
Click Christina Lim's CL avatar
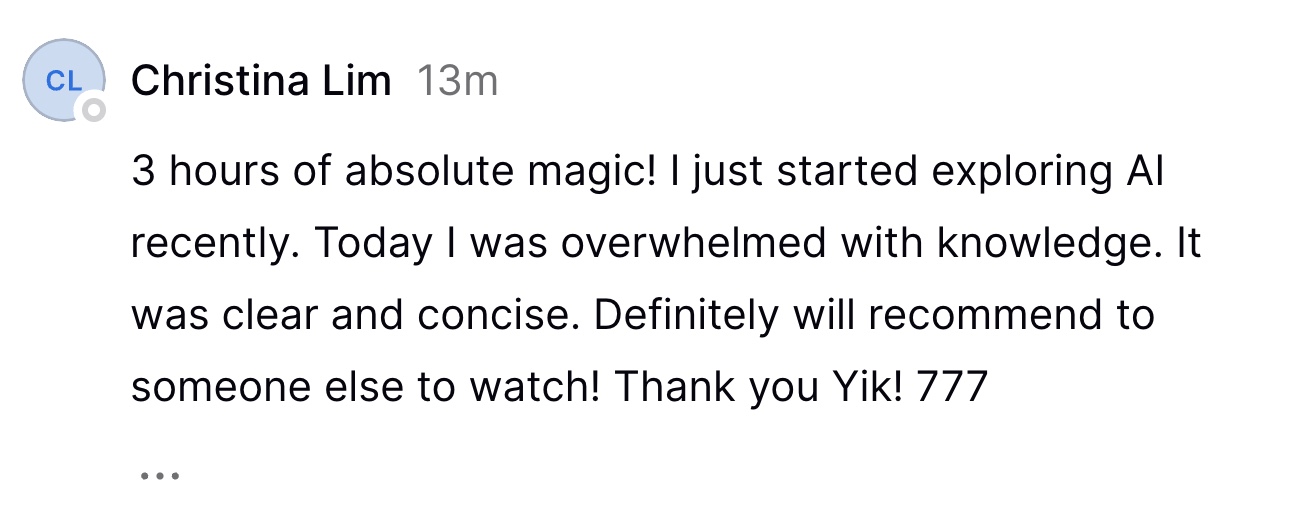pyautogui.click(x=63, y=82)
